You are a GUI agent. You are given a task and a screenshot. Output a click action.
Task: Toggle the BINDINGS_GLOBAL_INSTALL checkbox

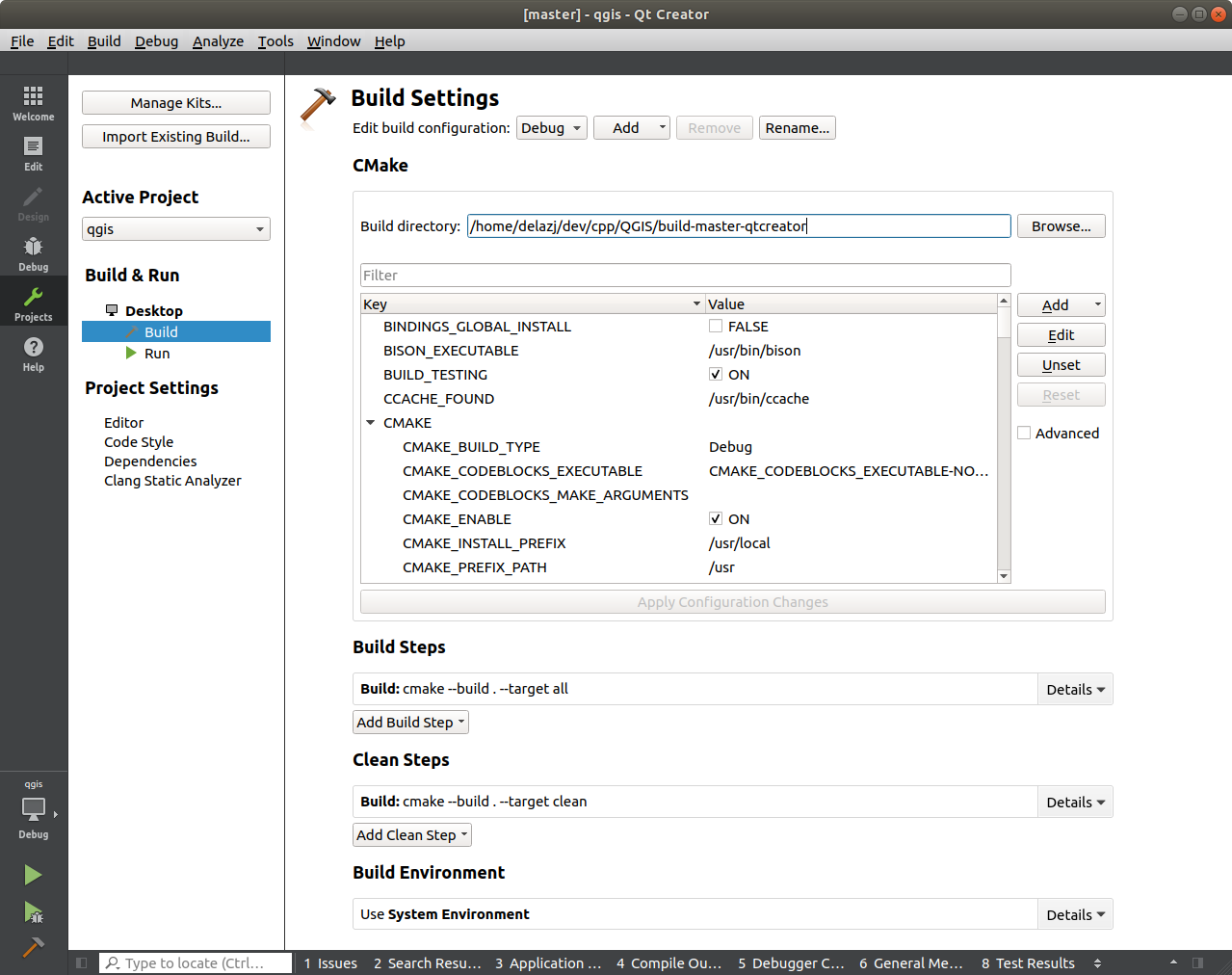716,327
